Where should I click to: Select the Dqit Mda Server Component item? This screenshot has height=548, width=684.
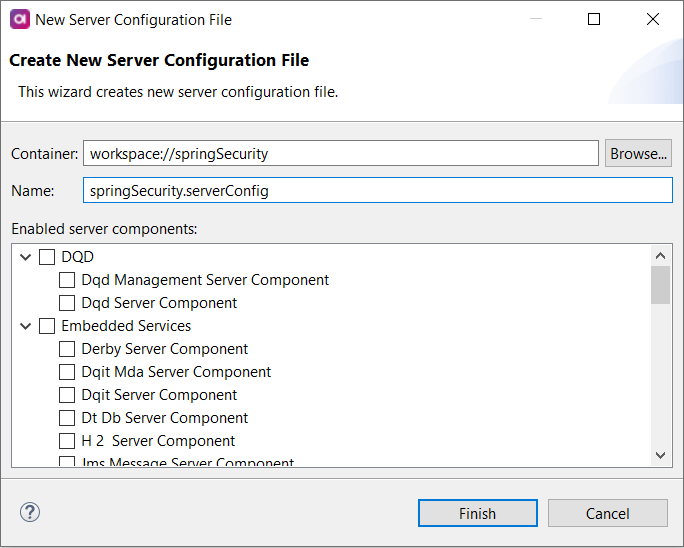tap(176, 372)
